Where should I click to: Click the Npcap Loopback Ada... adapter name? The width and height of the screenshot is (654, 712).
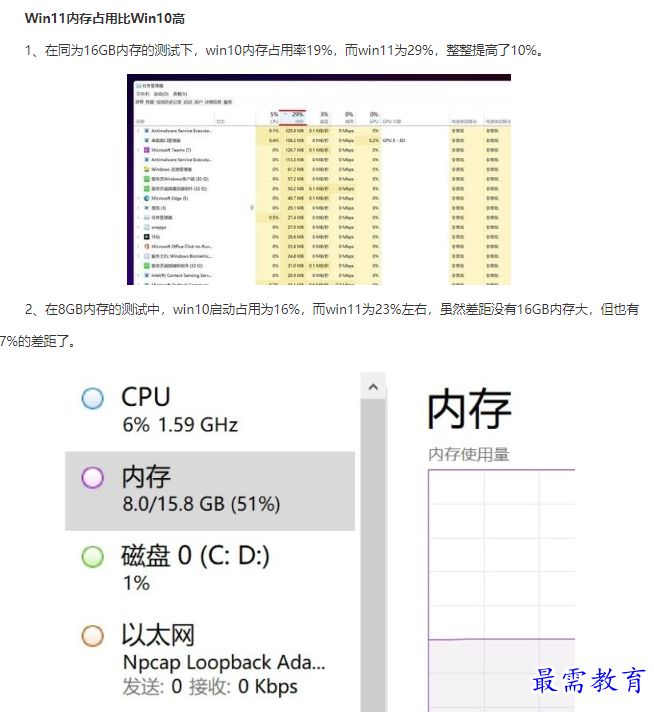(224, 663)
